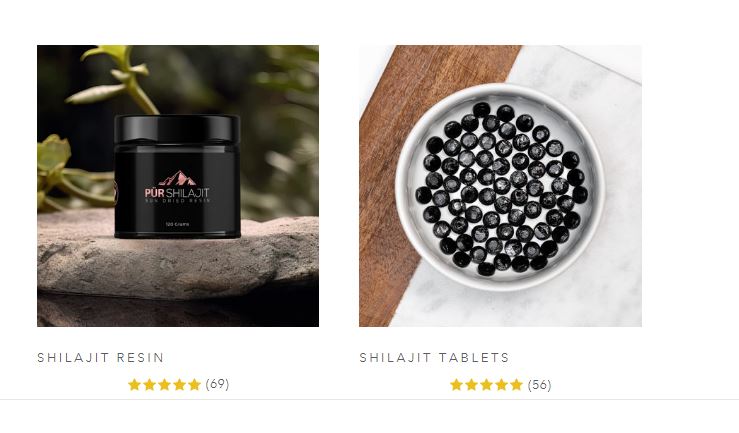This screenshot has width=739, height=433.
Task: Click fourth star of Shilajit Tablets rating
Action: pyautogui.click(x=501, y=385)
